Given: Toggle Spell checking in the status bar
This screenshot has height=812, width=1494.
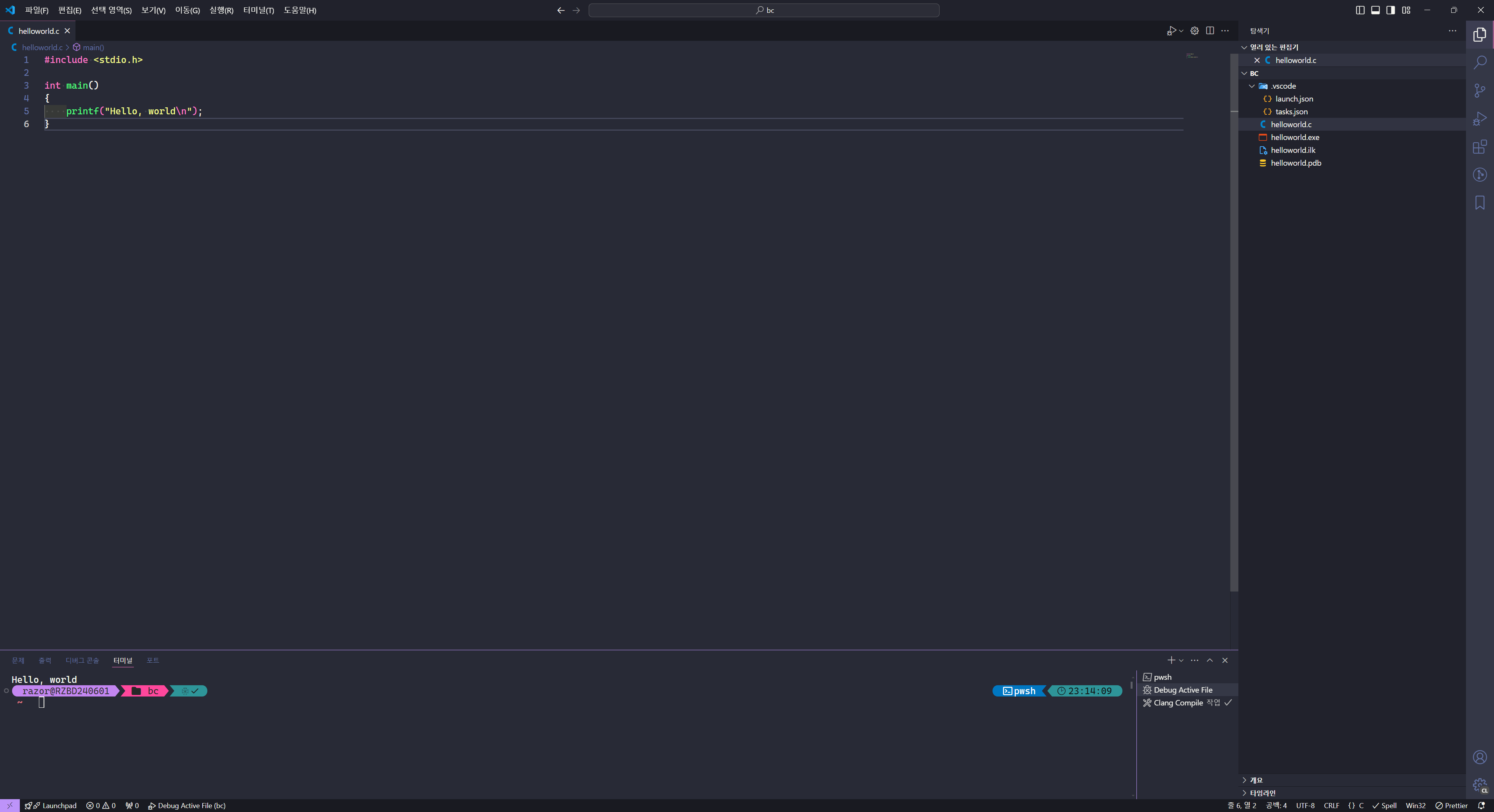Looking at the screenshot, I should click(1385, 805).
